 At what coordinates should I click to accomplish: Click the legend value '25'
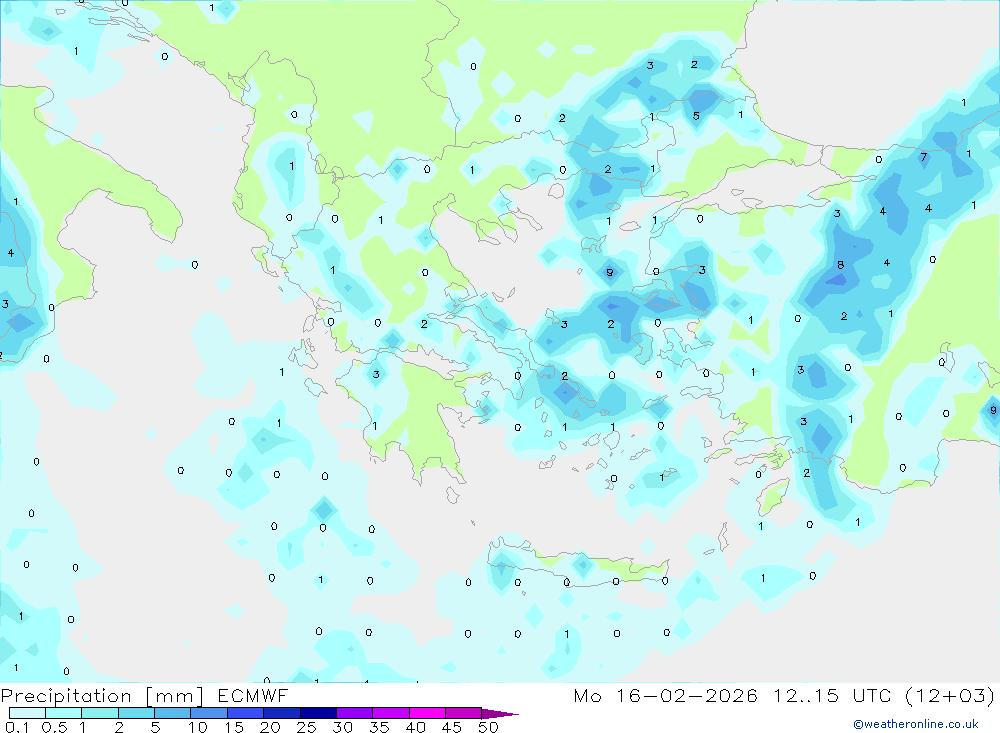pos(307,727)
